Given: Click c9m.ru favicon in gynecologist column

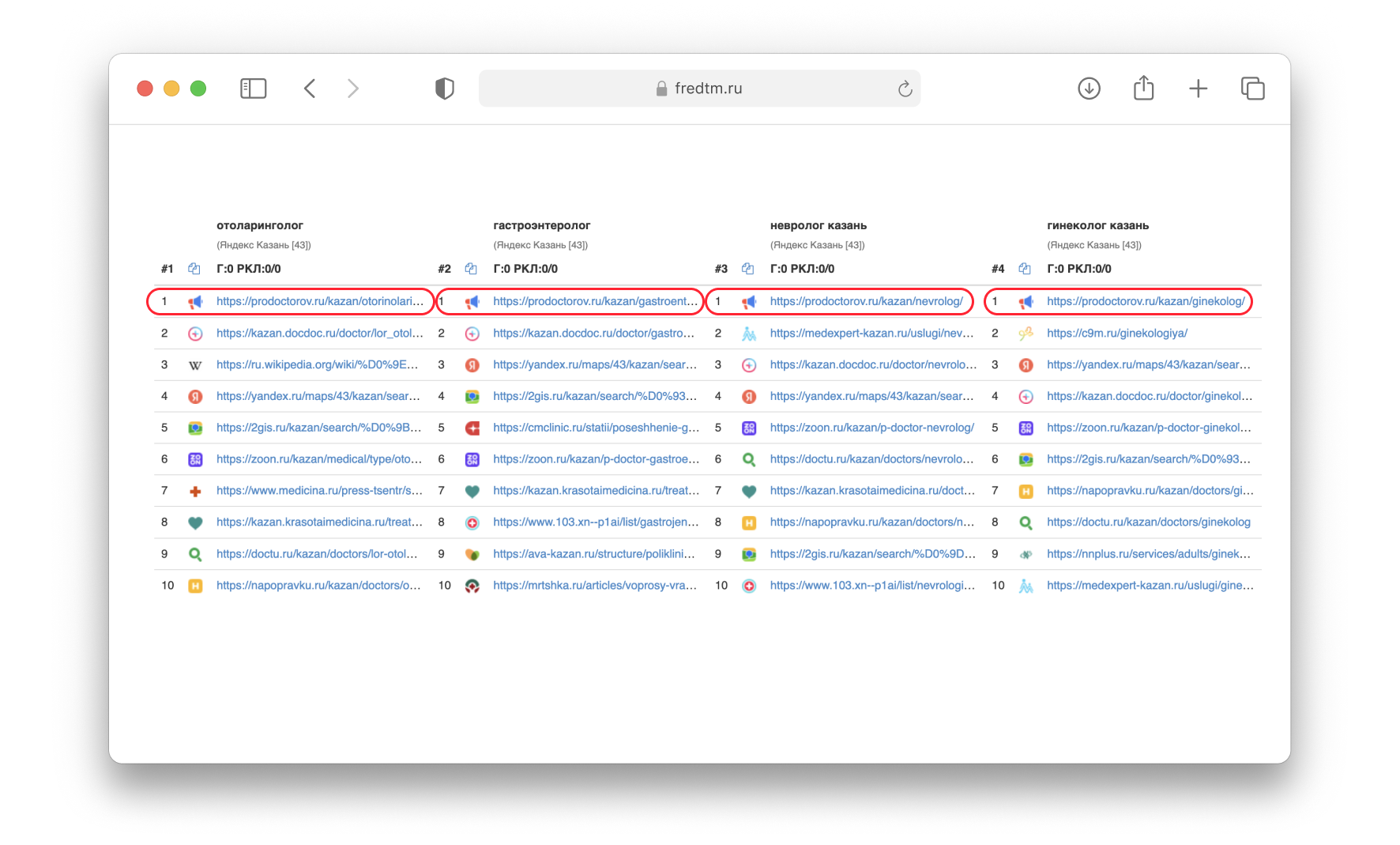Looking at the screenshot, I should tap(1026, 334).
